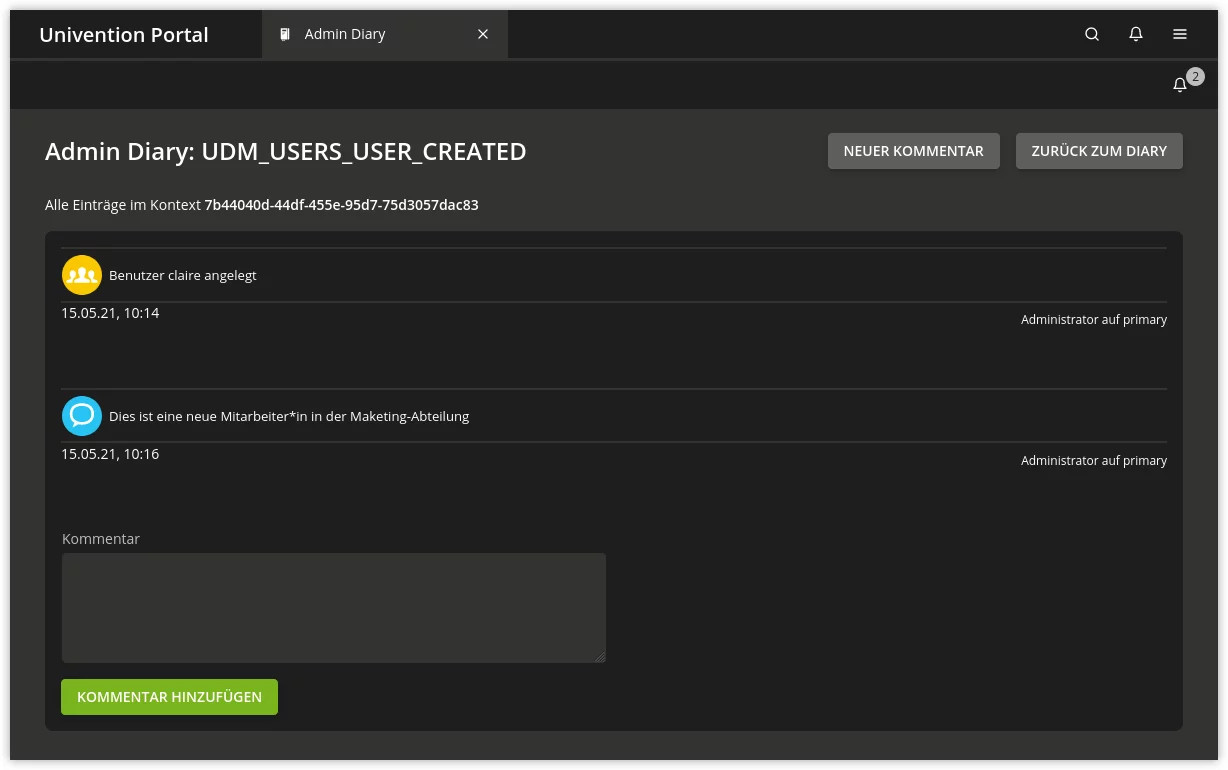Select the entry 'Benutzer claire angelegt'

click(183, 275)
